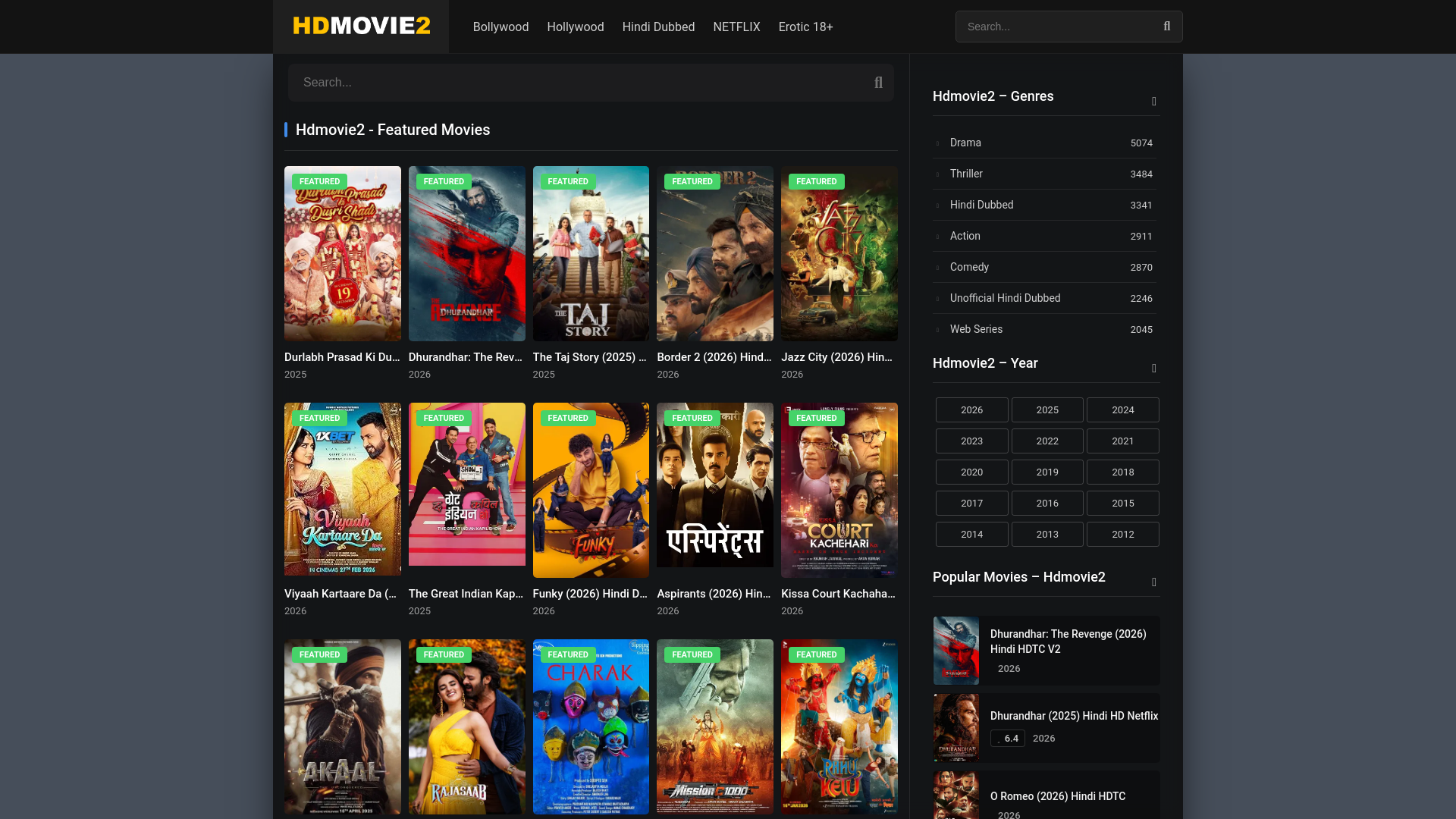Click the Jazz City (2026) title link

point(836,357)
